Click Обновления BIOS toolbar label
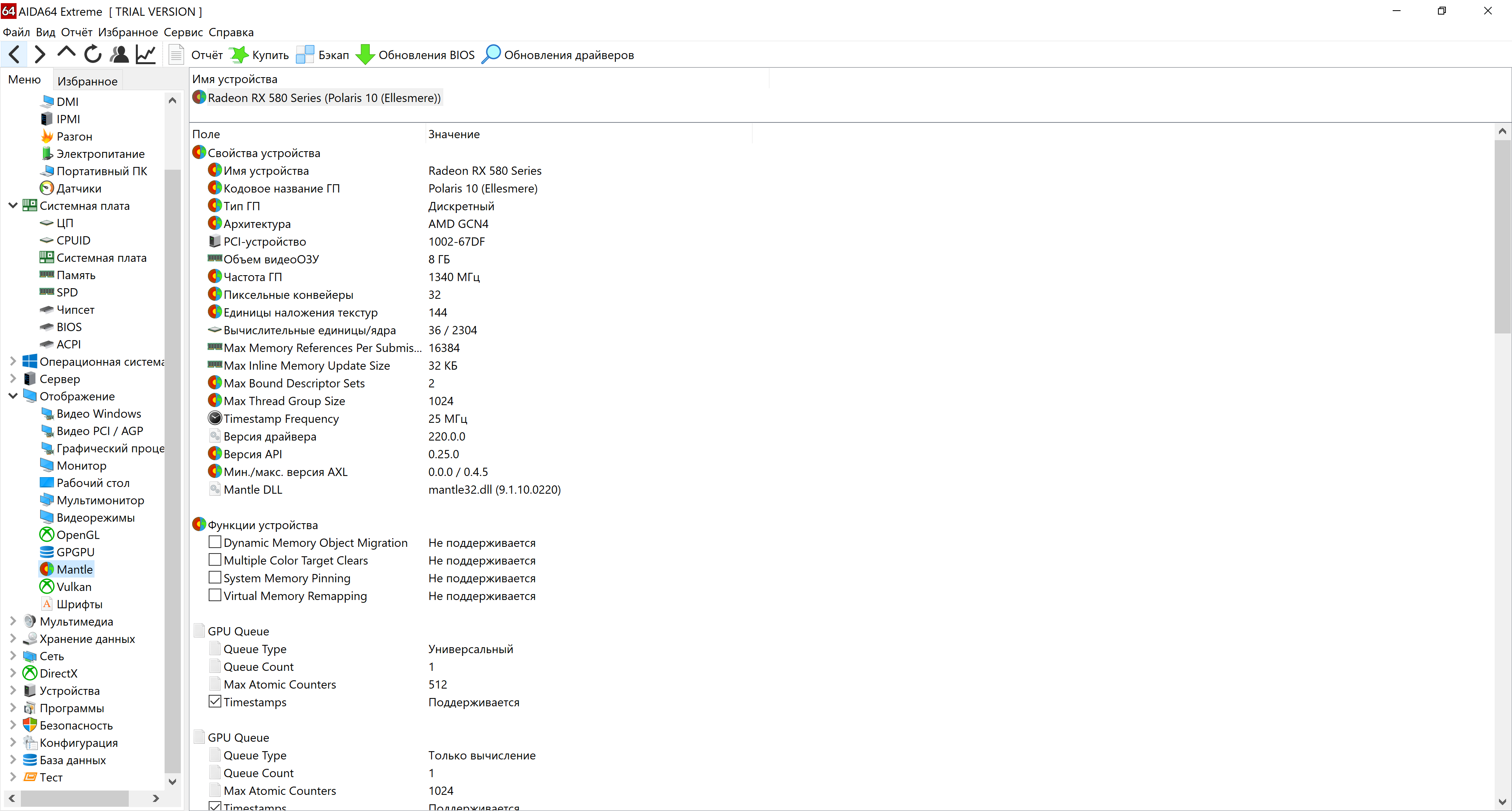The width and height of the screenshot is (1512, 811). click(426, 55)
